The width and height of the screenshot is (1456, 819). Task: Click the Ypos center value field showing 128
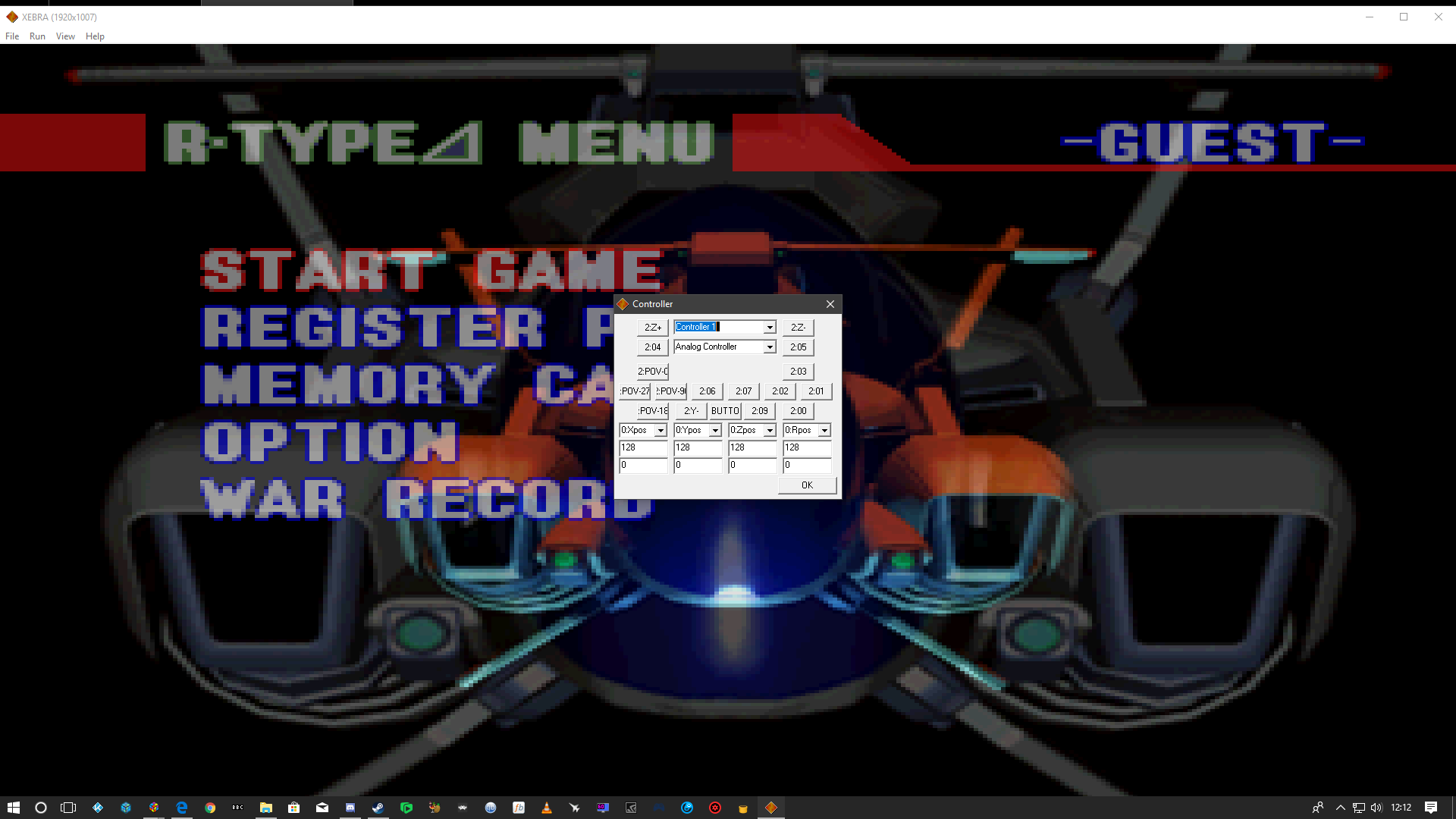coord(698,447)
